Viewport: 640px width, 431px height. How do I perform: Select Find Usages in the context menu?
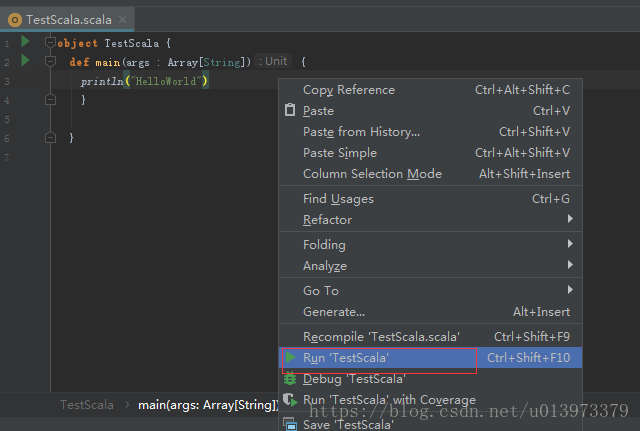click(x=338, y=199)
